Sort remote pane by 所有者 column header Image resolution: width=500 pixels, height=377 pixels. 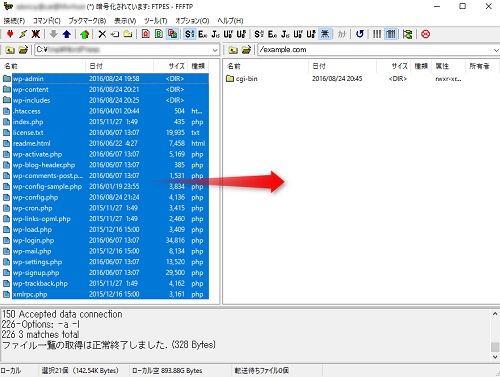pyautogui.click(x=482, y=66)
